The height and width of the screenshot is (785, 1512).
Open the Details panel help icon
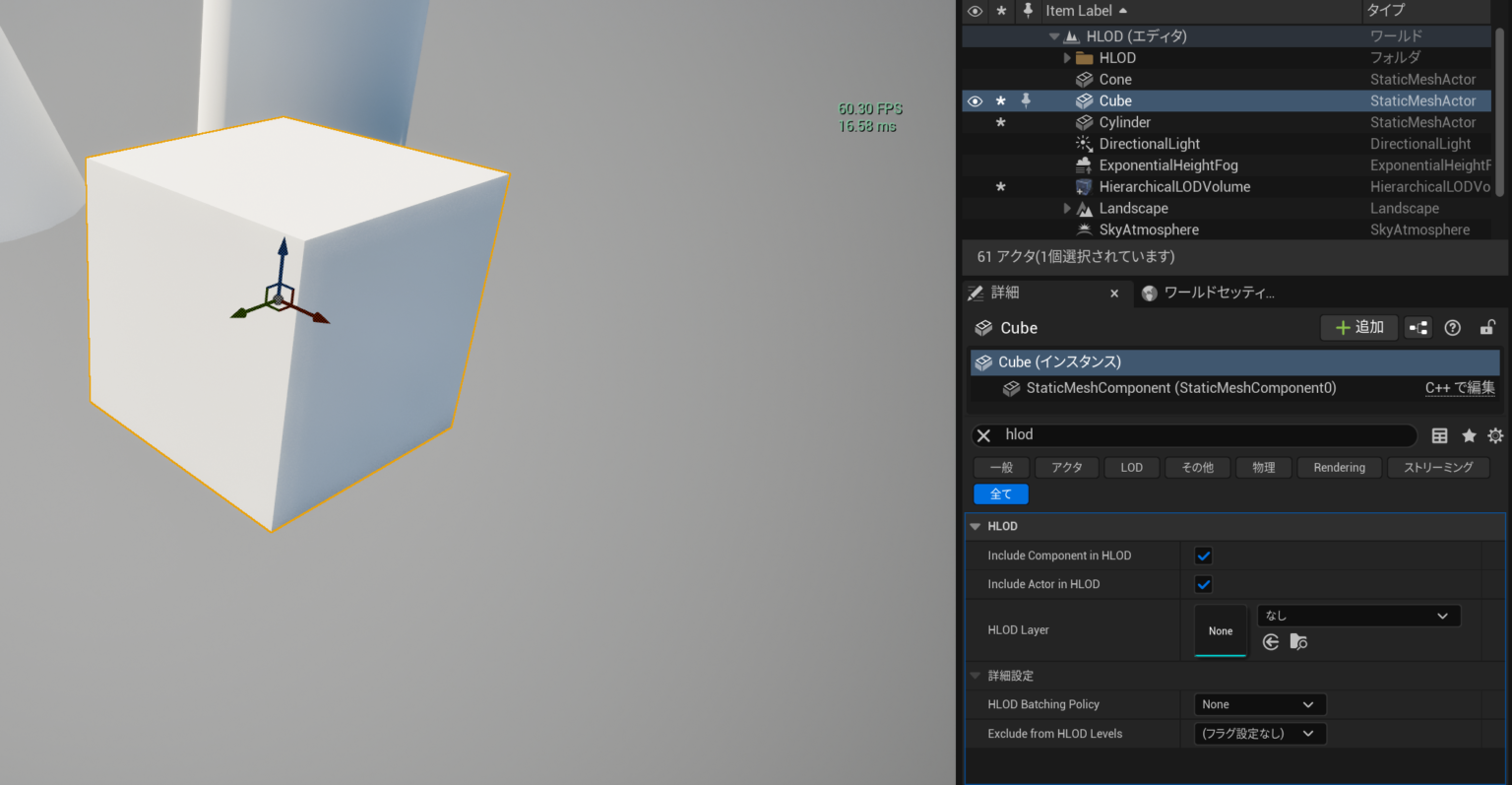click(1453, 327)
